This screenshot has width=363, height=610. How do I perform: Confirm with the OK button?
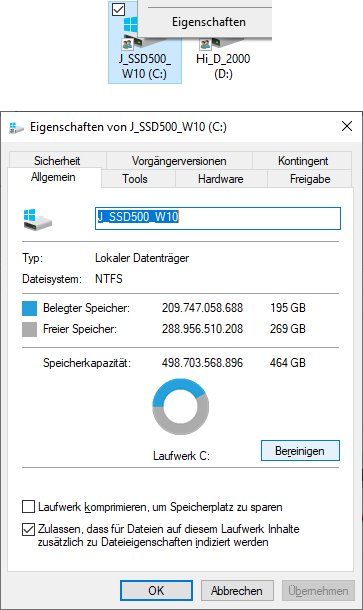click(x=156, y=591)
